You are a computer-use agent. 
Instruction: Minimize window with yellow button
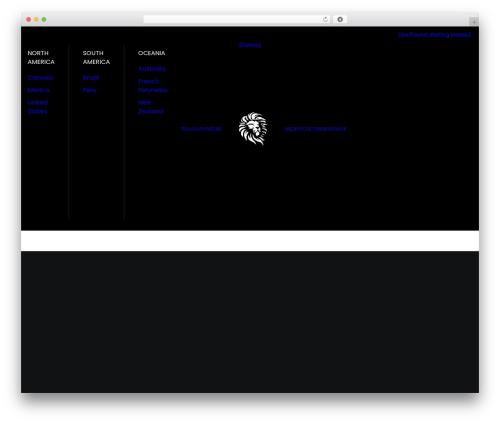[x=36, y=19]
